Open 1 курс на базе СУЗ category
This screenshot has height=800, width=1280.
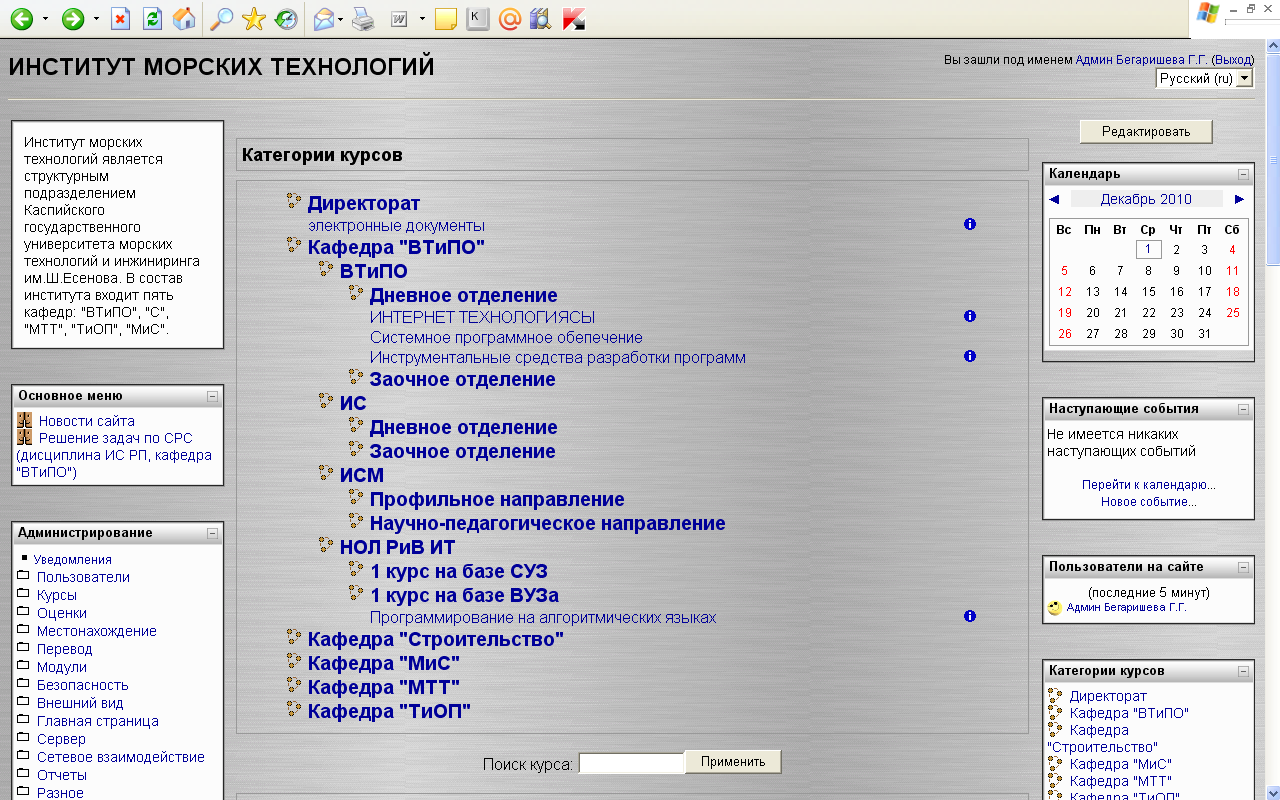458,571
